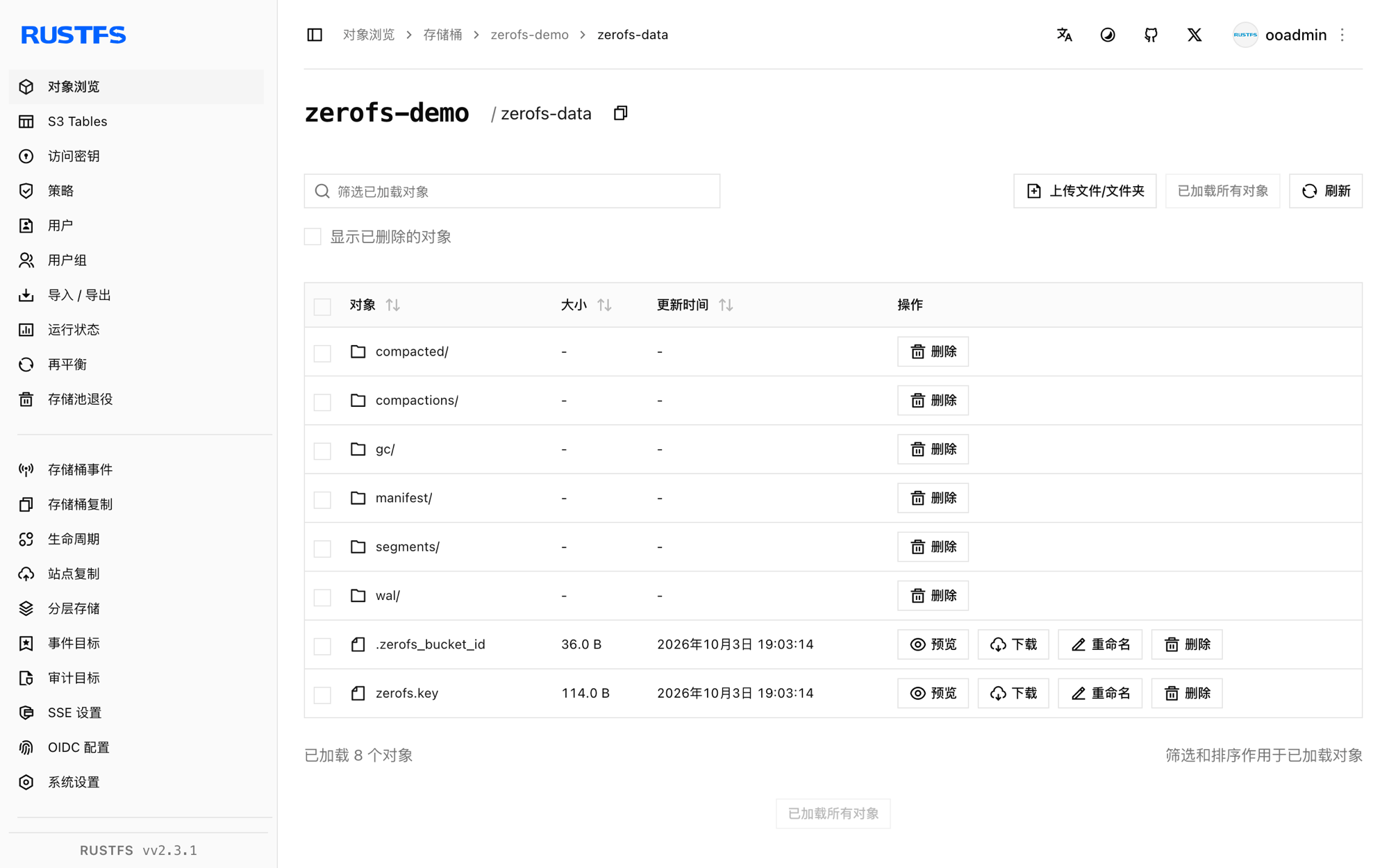Open 访问密钥 in the sidebar
The height and width of the screenshot is (868, 1389).
(x=136, y=156)
